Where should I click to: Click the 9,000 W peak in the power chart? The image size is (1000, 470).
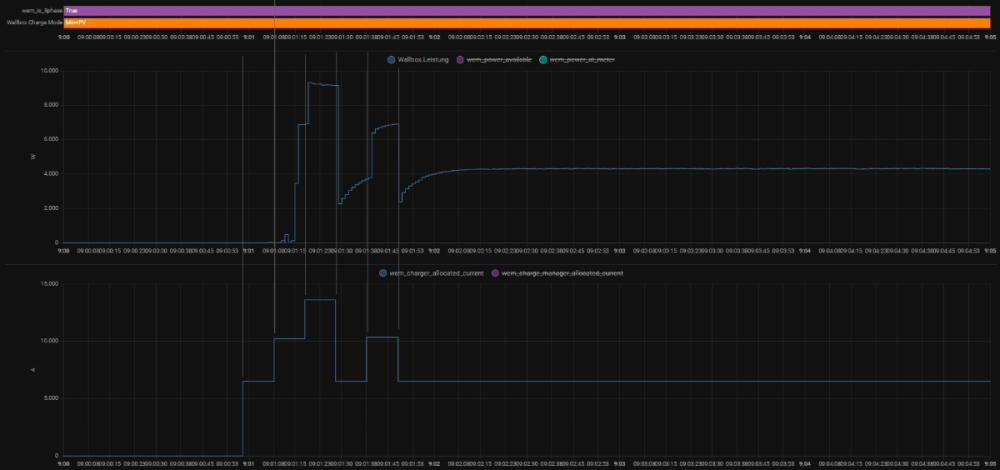click(x=322, y=85)
